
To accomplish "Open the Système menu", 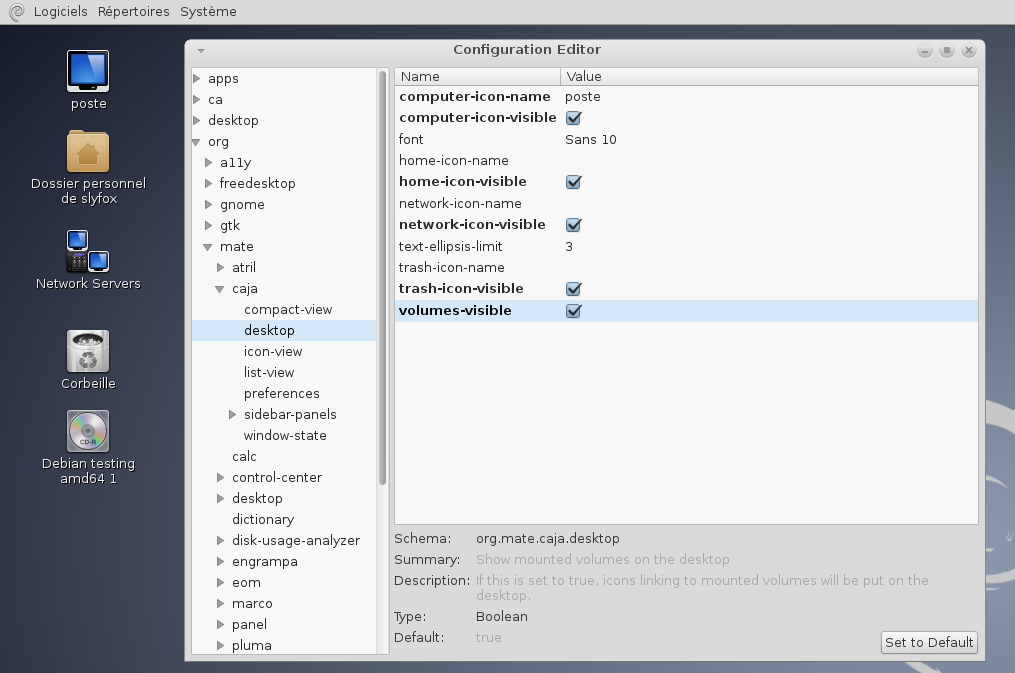I will (208, 12).
